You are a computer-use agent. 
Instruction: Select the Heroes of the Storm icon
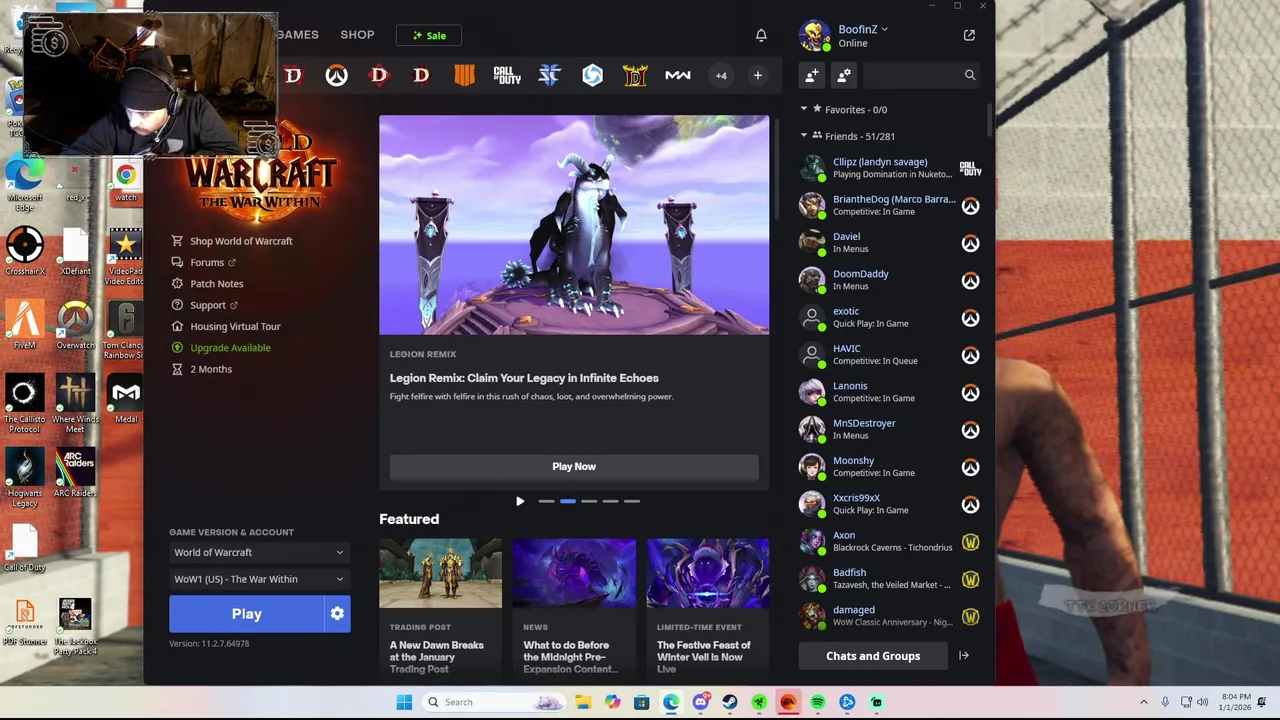pyautogui.click(x=593, y=75)
